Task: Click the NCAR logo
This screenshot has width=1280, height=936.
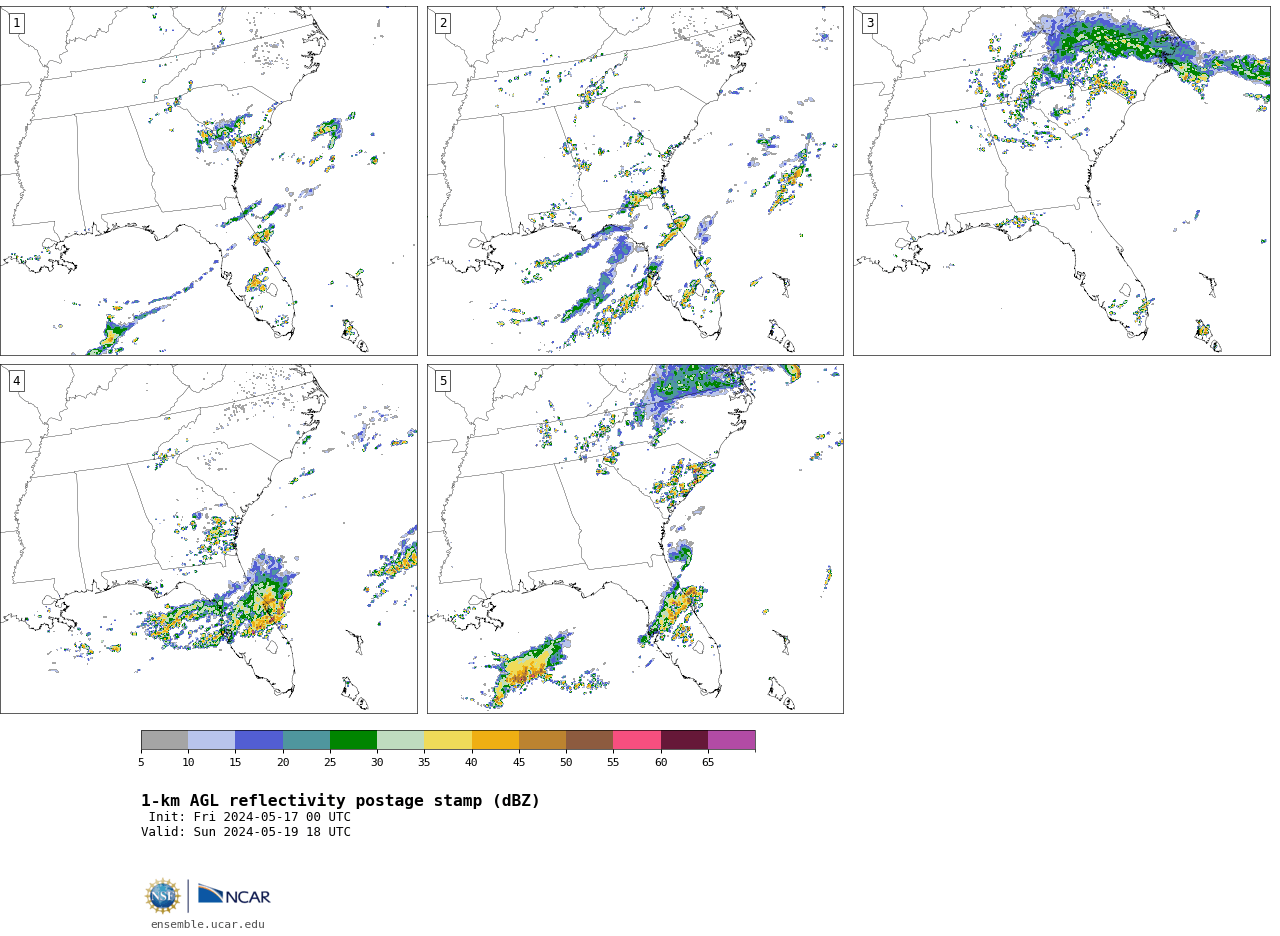Action: 234,896
